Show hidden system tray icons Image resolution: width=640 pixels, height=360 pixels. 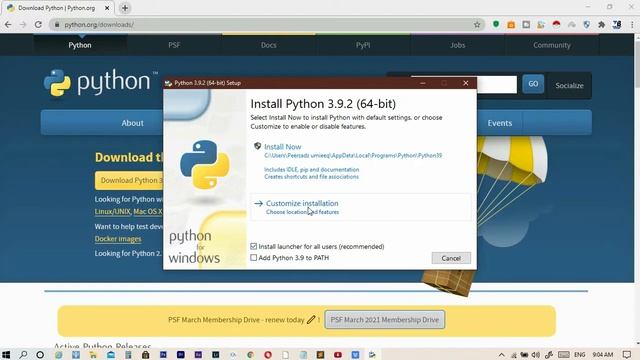[502, 354]
